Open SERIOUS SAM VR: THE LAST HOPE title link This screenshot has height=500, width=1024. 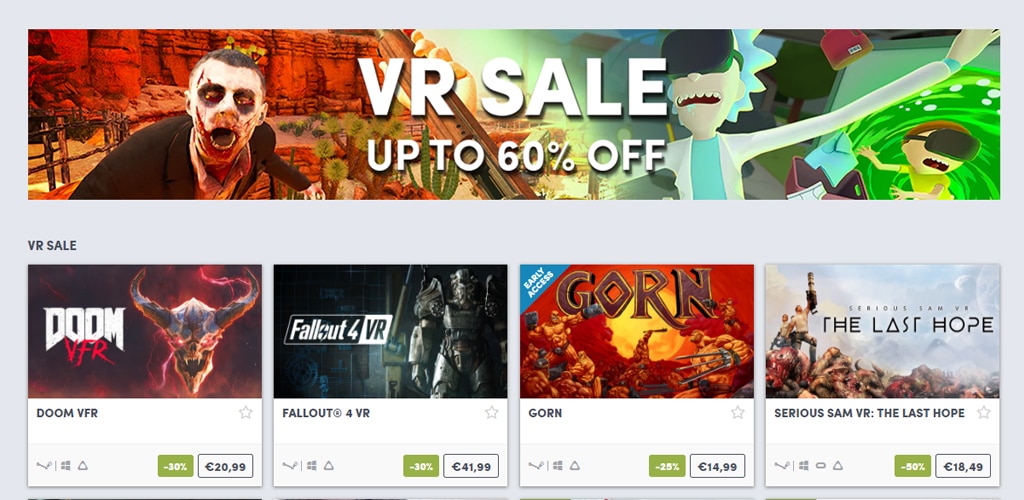click(869, 413)
